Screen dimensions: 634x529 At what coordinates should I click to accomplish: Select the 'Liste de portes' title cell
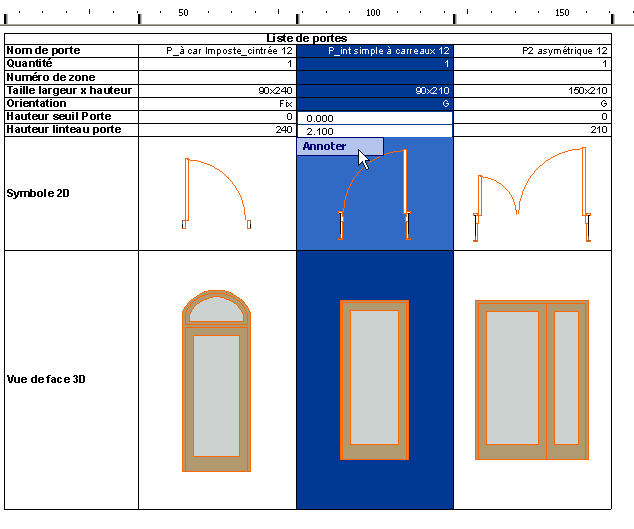(x=308, y=38)
